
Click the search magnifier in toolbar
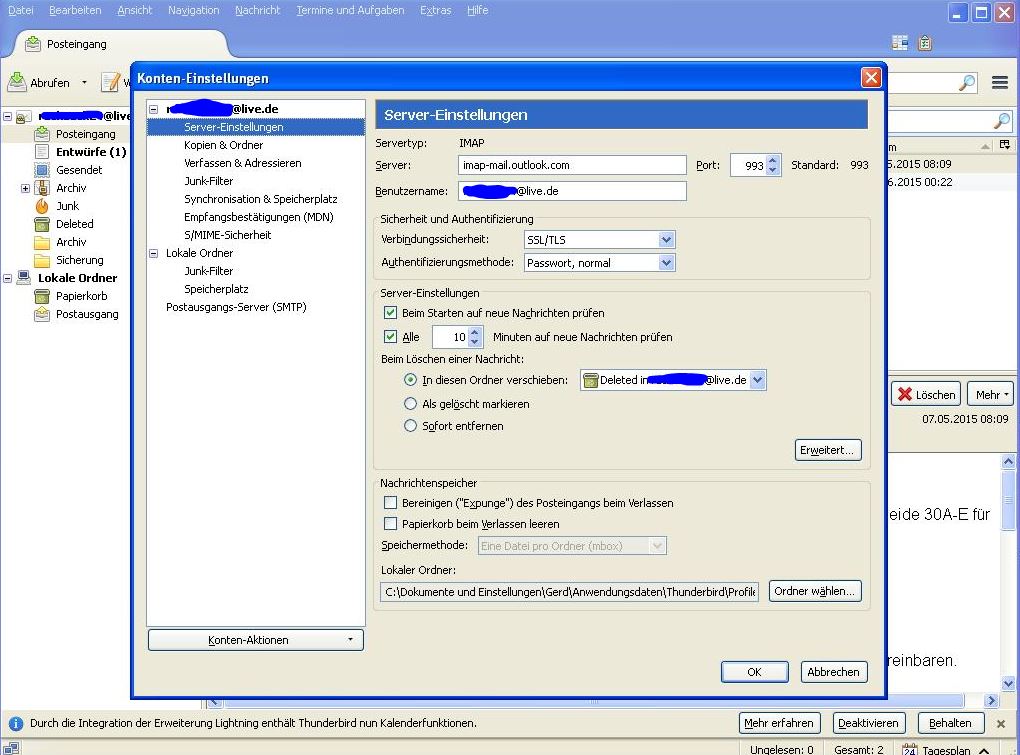point(967,84)
